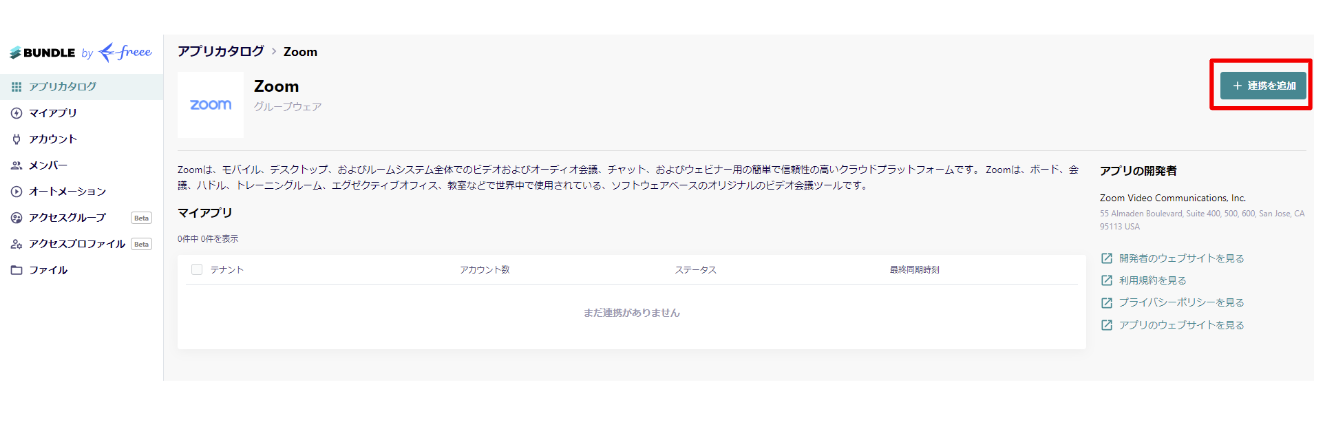This screenshot has width=1335, height=427.
Task: Check the select-all checkbox beside テナント
Action: 196,270
